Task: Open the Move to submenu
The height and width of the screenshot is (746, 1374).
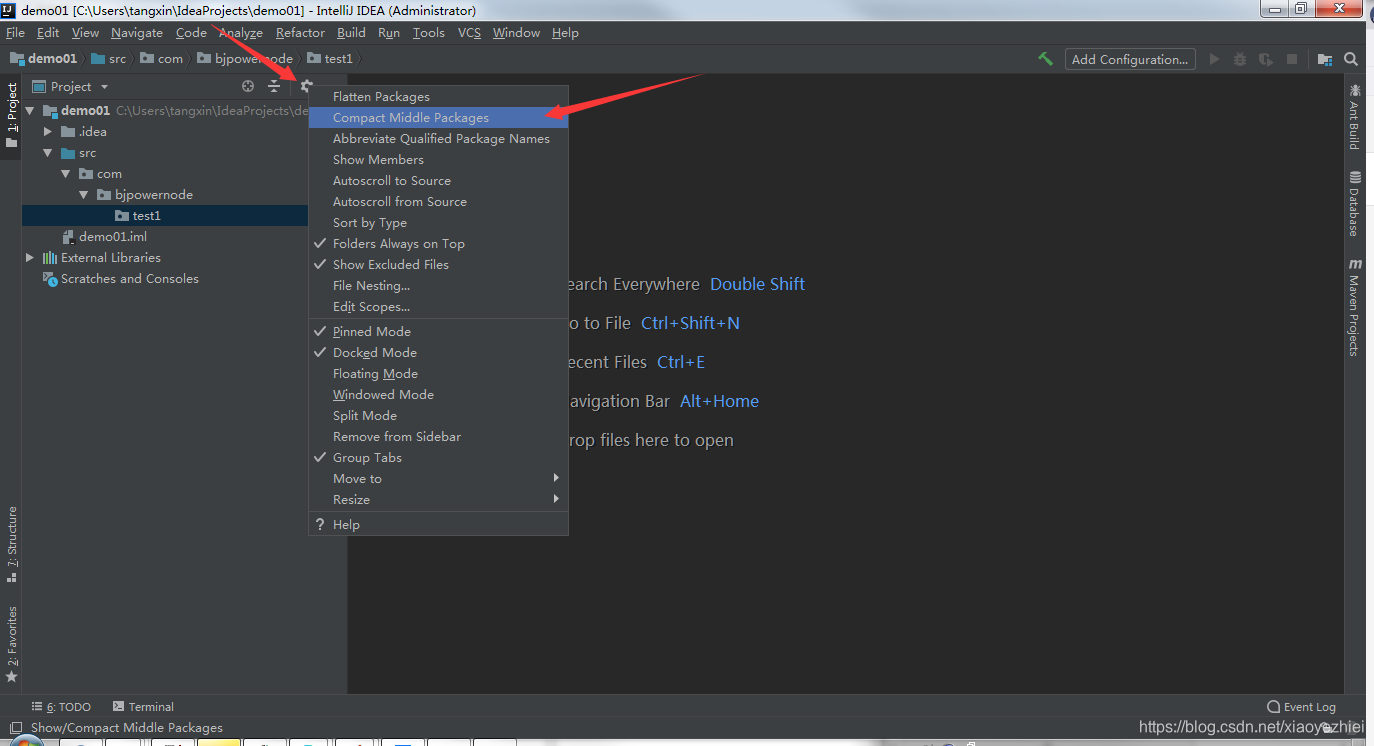Action: [438, 478]
